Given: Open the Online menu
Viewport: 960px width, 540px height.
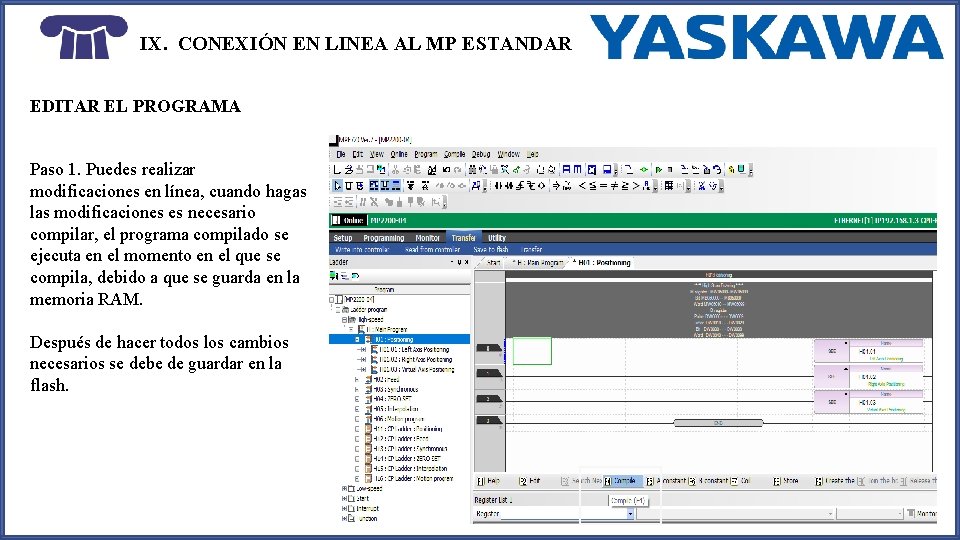Looking at the screenshot, I should (x=399, y=154).
